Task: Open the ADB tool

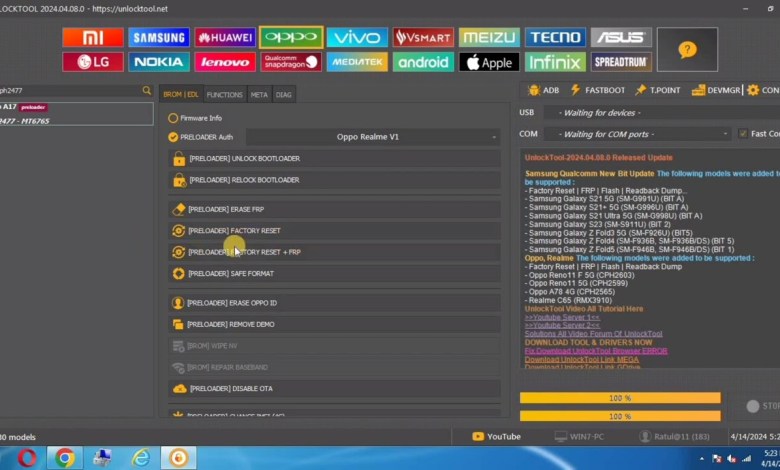Action: point(543,90)
